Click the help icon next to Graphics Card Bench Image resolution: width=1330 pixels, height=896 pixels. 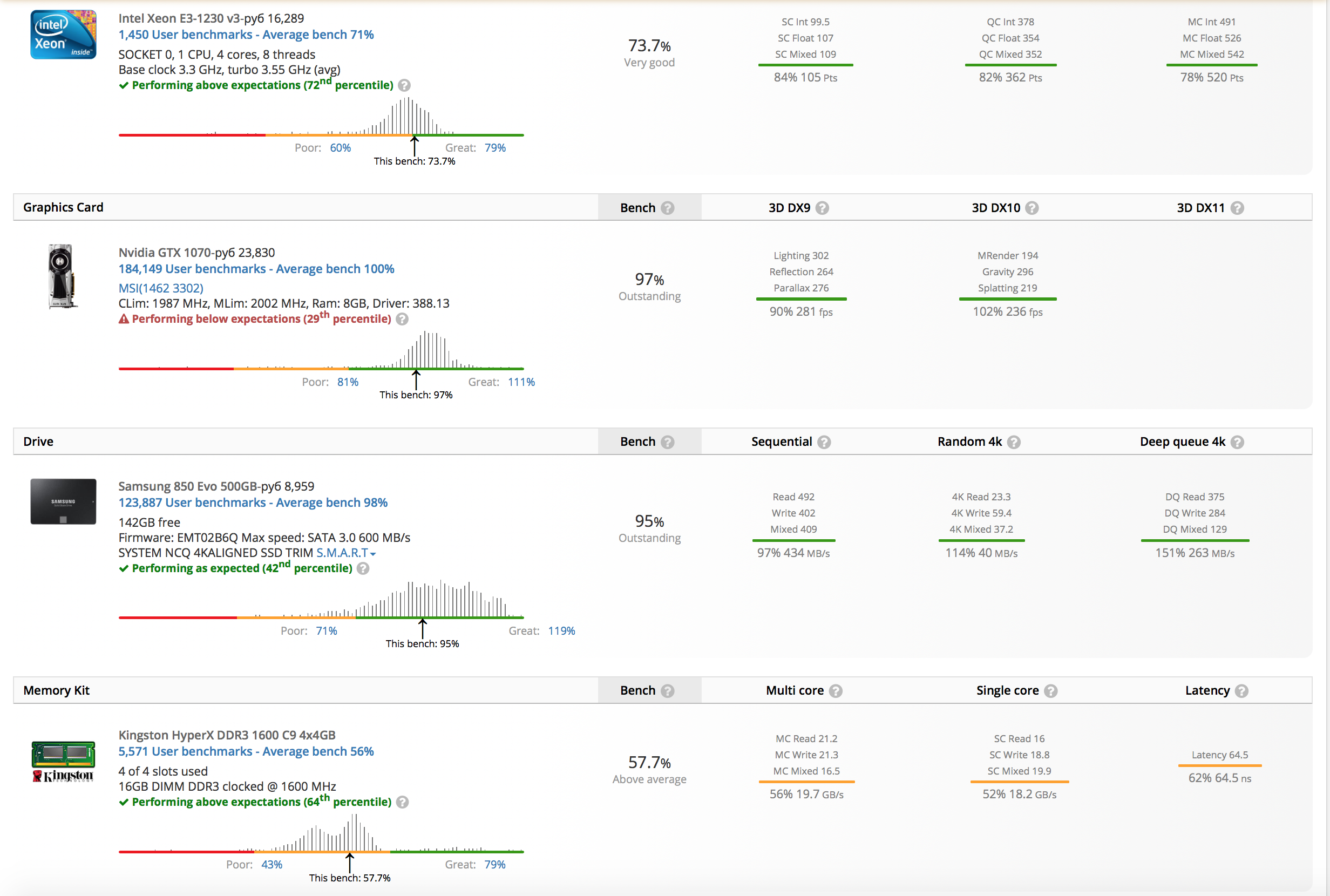click(x=667, y=208)
